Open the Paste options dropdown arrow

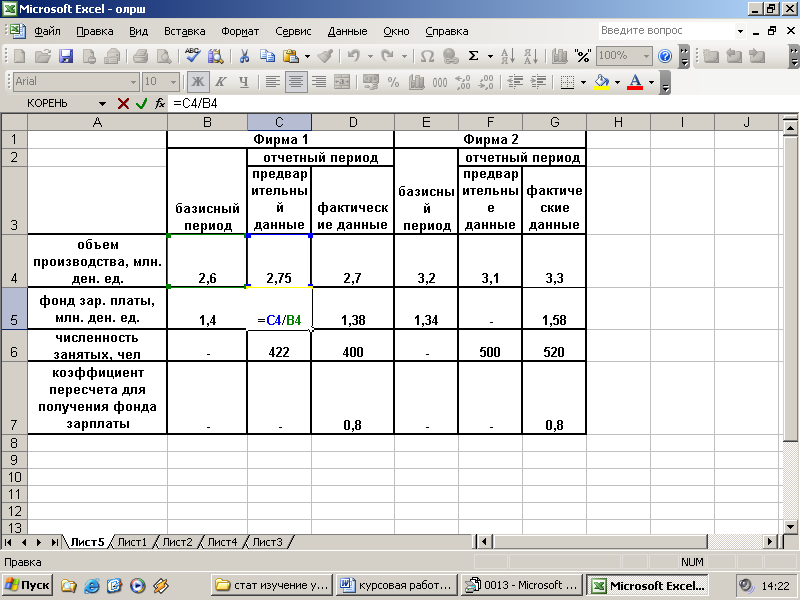tap(307, 56)
